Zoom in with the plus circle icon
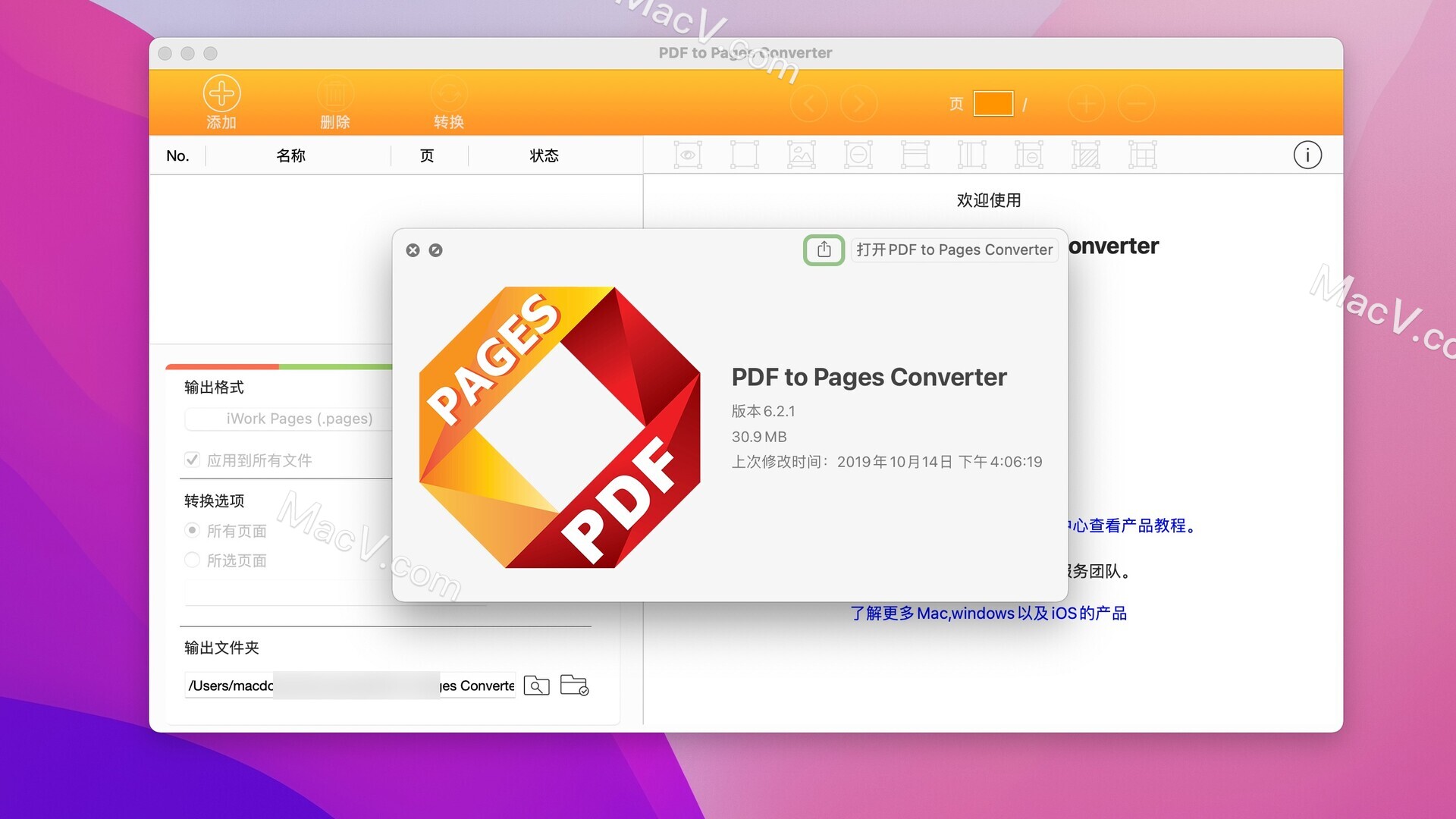 1087,103
